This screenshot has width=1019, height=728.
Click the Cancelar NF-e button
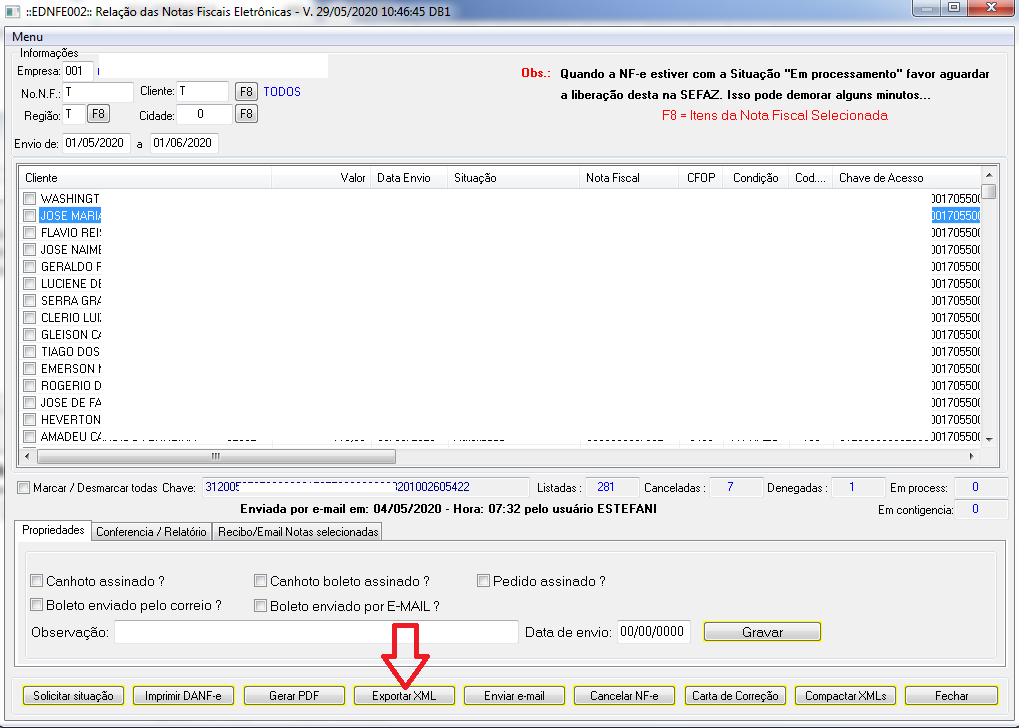click(625, 696)
